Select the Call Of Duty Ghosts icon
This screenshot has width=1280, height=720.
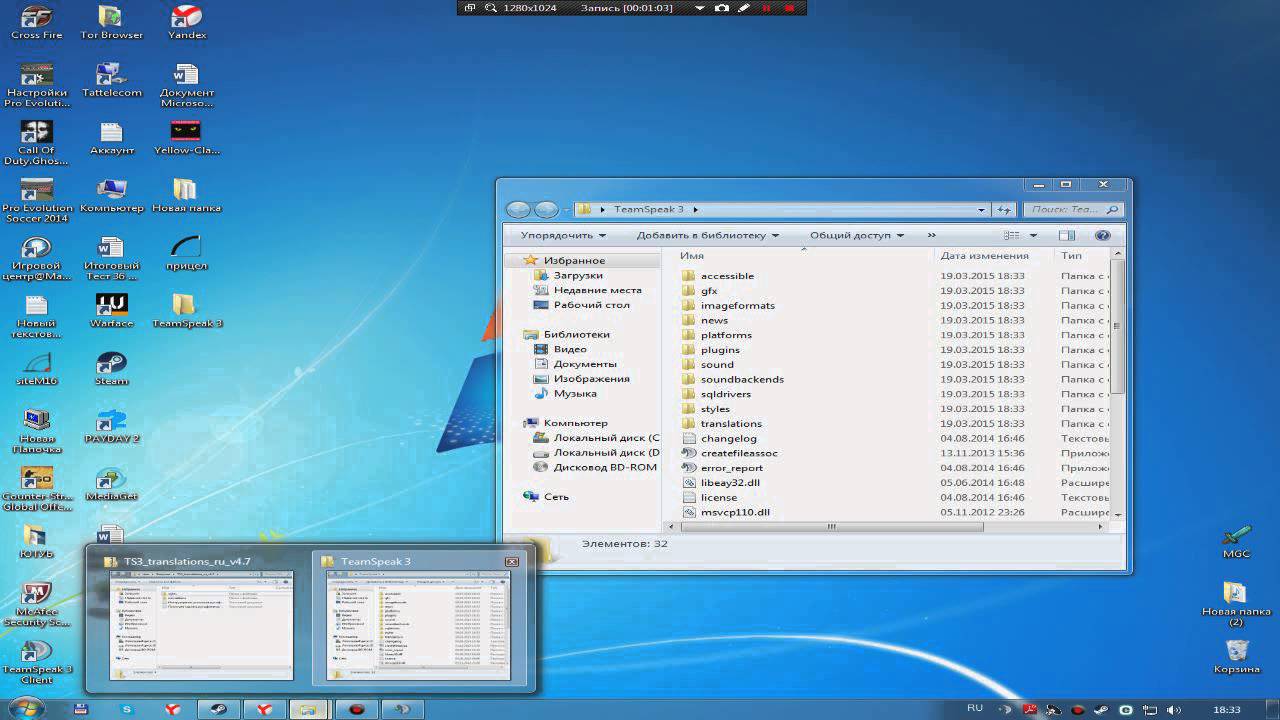[x=37, y=143]
